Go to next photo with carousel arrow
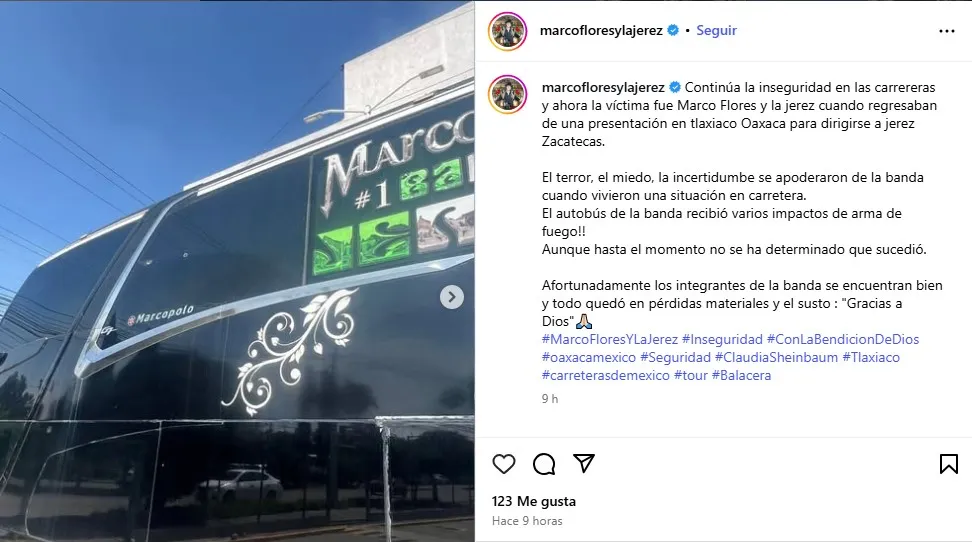Screen dimensions: 972x542 452,297
